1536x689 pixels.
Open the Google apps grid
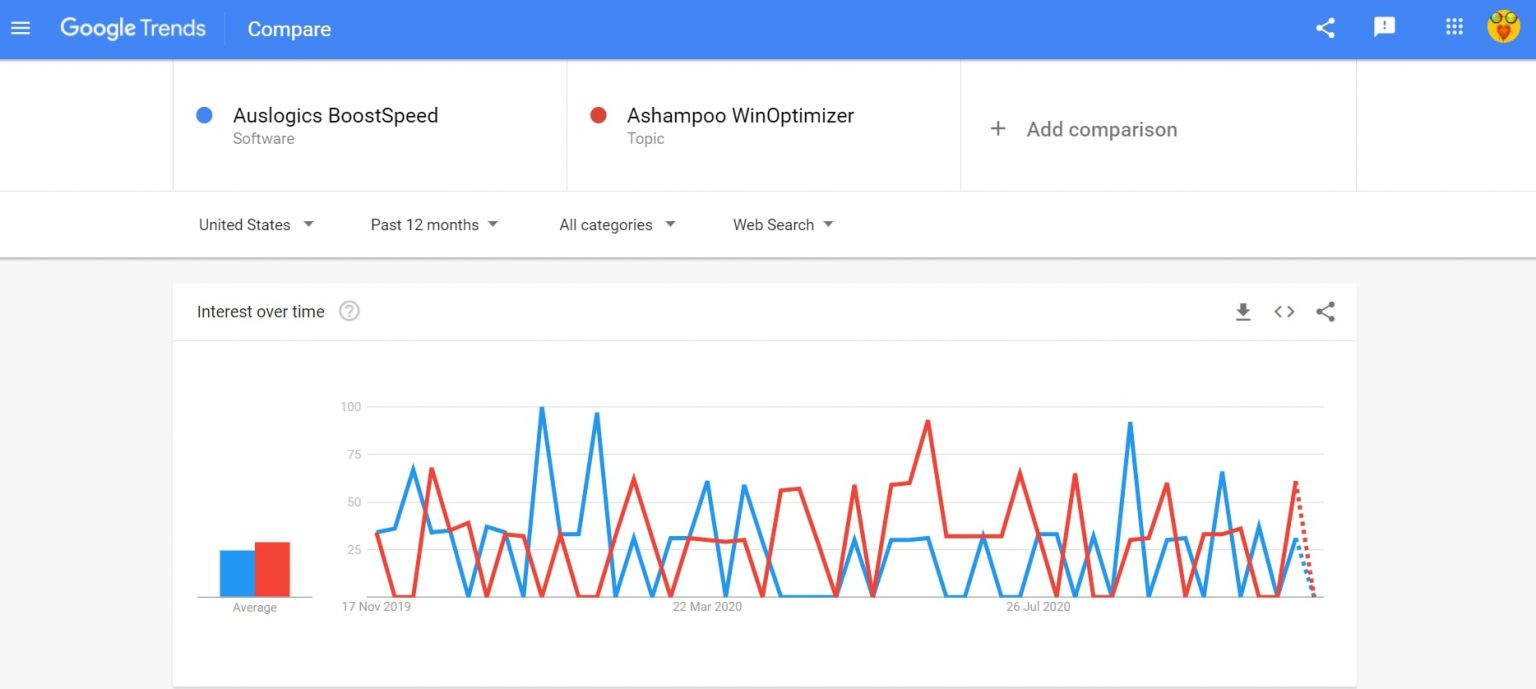[1454, 28]
